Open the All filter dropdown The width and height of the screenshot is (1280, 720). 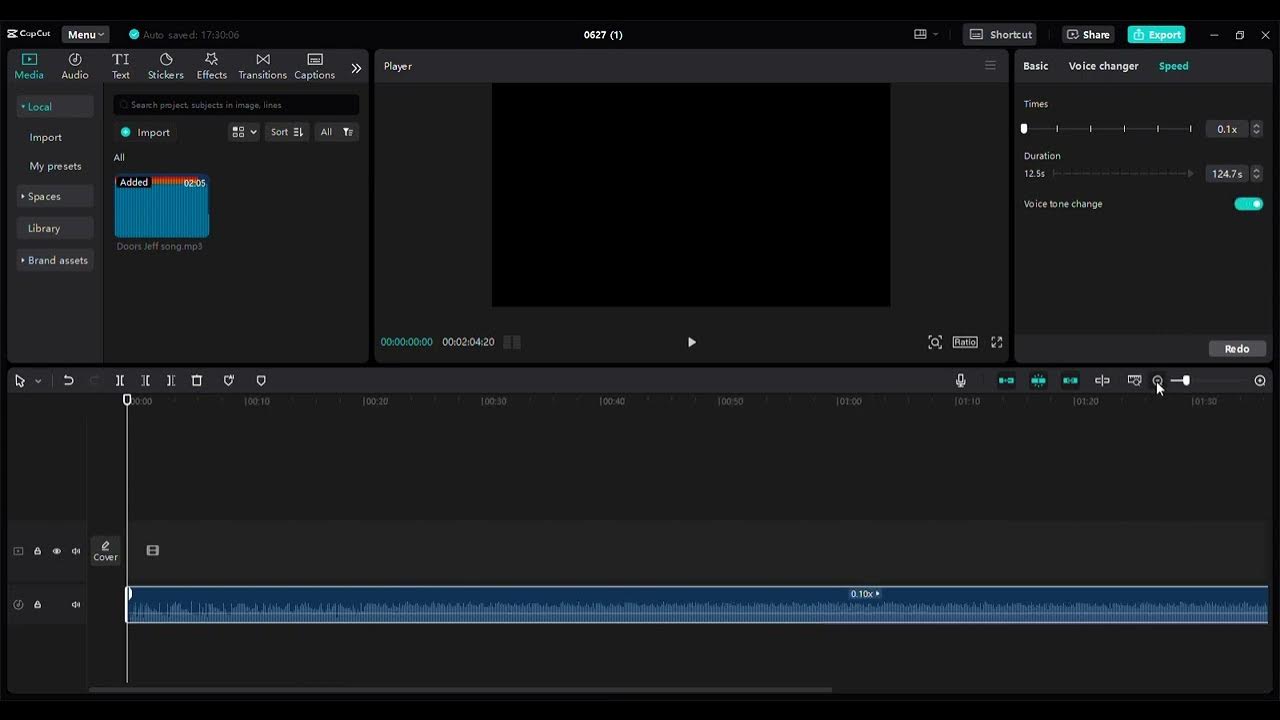tap(336, 132)
